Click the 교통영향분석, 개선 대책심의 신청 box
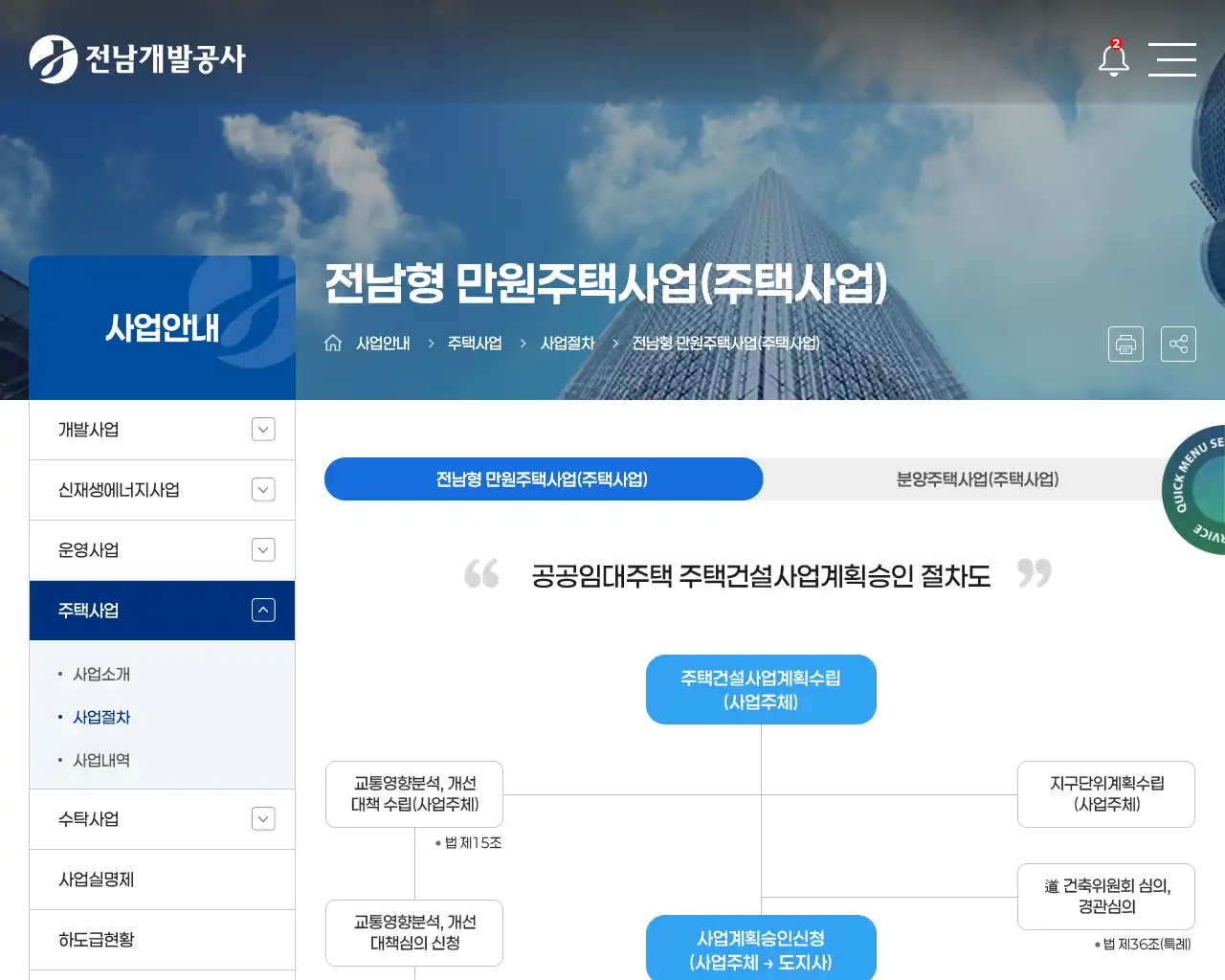Image resolution: width=1225 pixels, height=980 pixels. 414,933
